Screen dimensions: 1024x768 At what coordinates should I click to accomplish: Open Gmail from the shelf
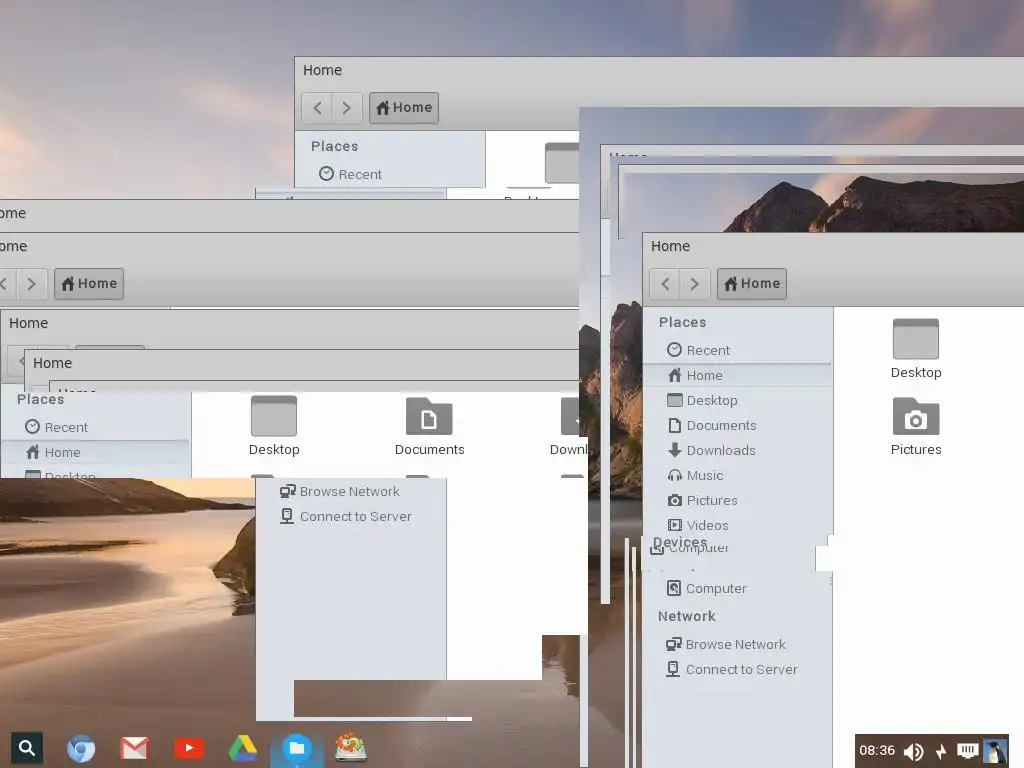tap(135, 748)
